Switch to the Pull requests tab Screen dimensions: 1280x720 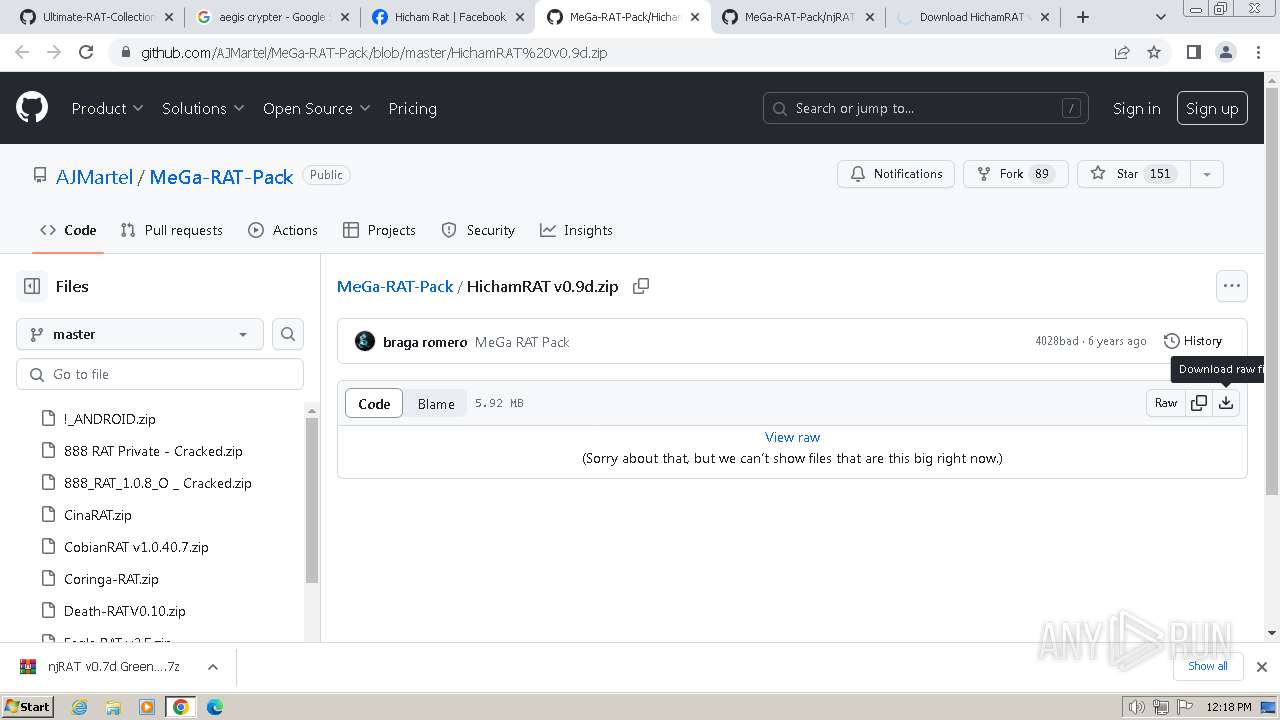pos(171,230)
